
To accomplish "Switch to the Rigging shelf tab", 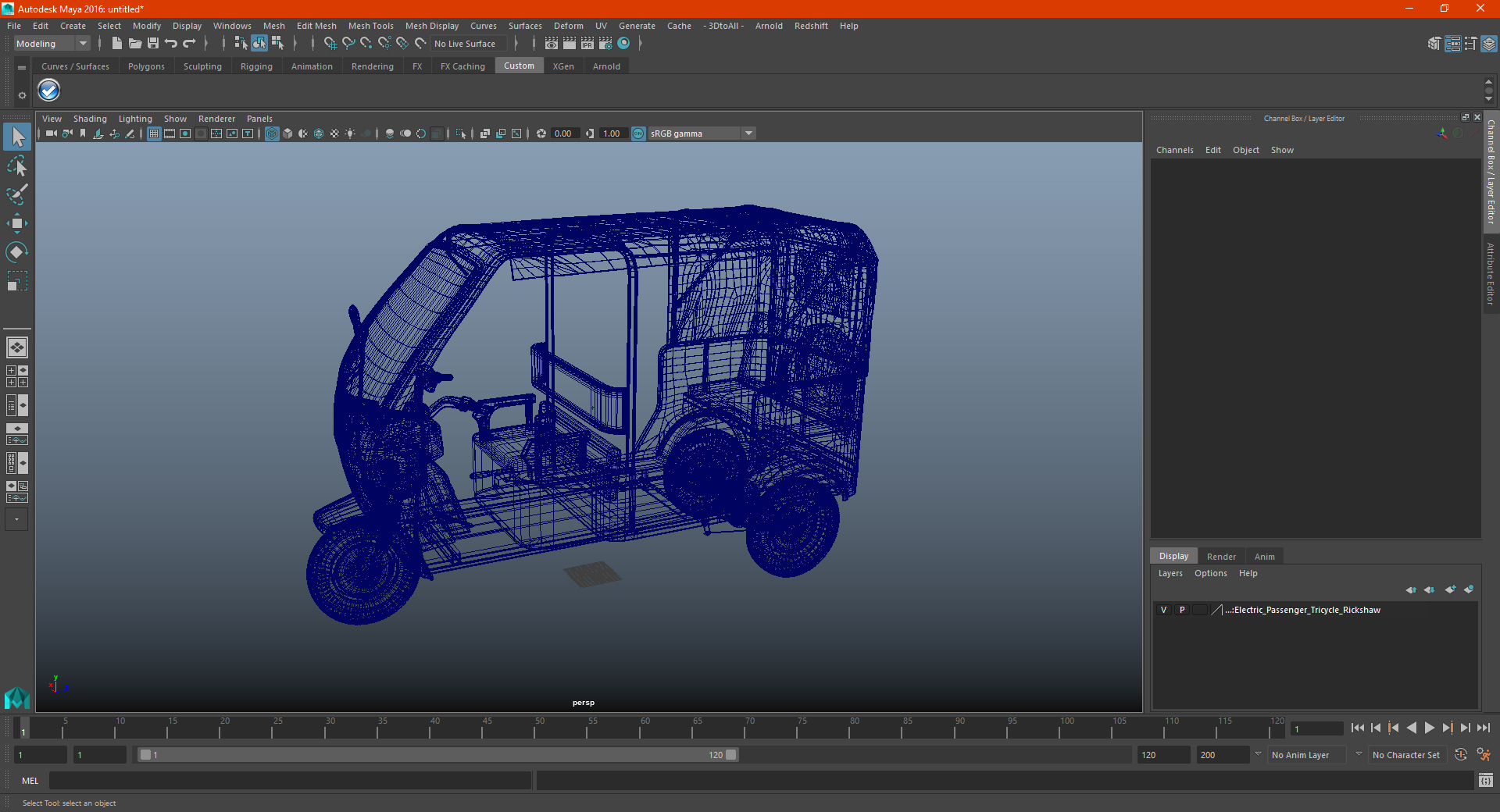I will 256,66.
